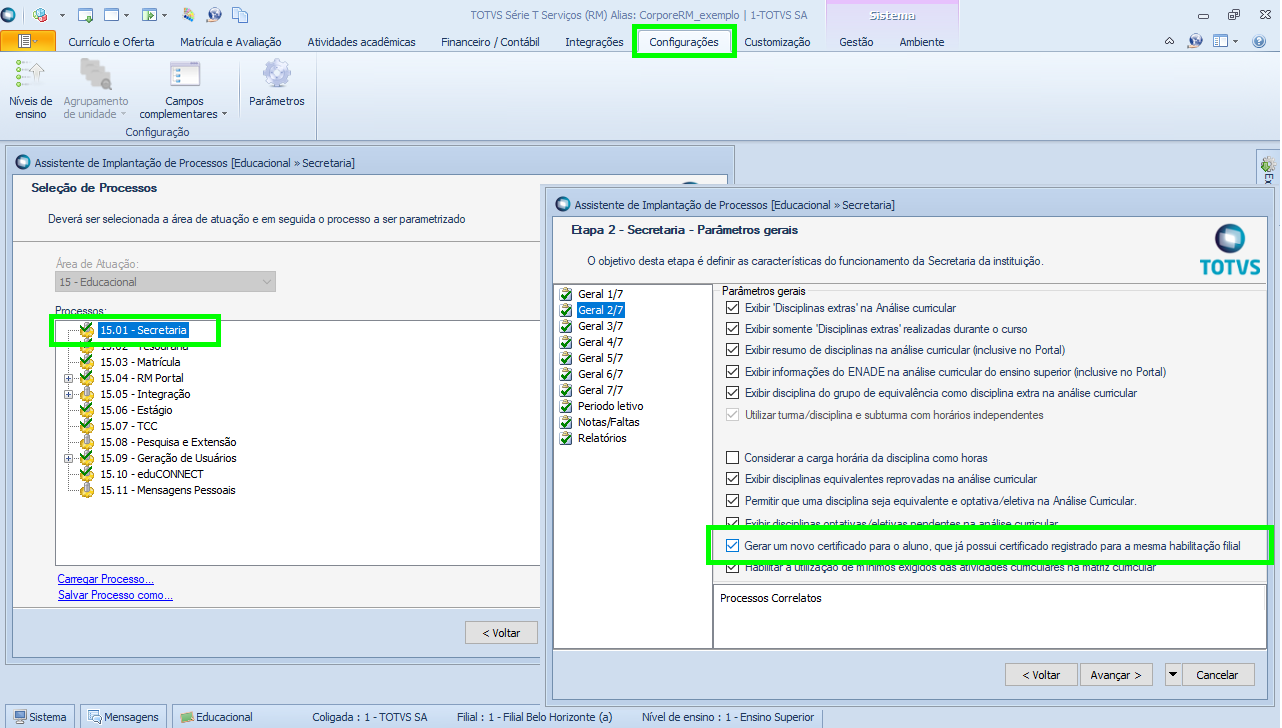Open Campos complementares ribbon icon
This screenshot has height=728, width=1282.
coord(184,76)
